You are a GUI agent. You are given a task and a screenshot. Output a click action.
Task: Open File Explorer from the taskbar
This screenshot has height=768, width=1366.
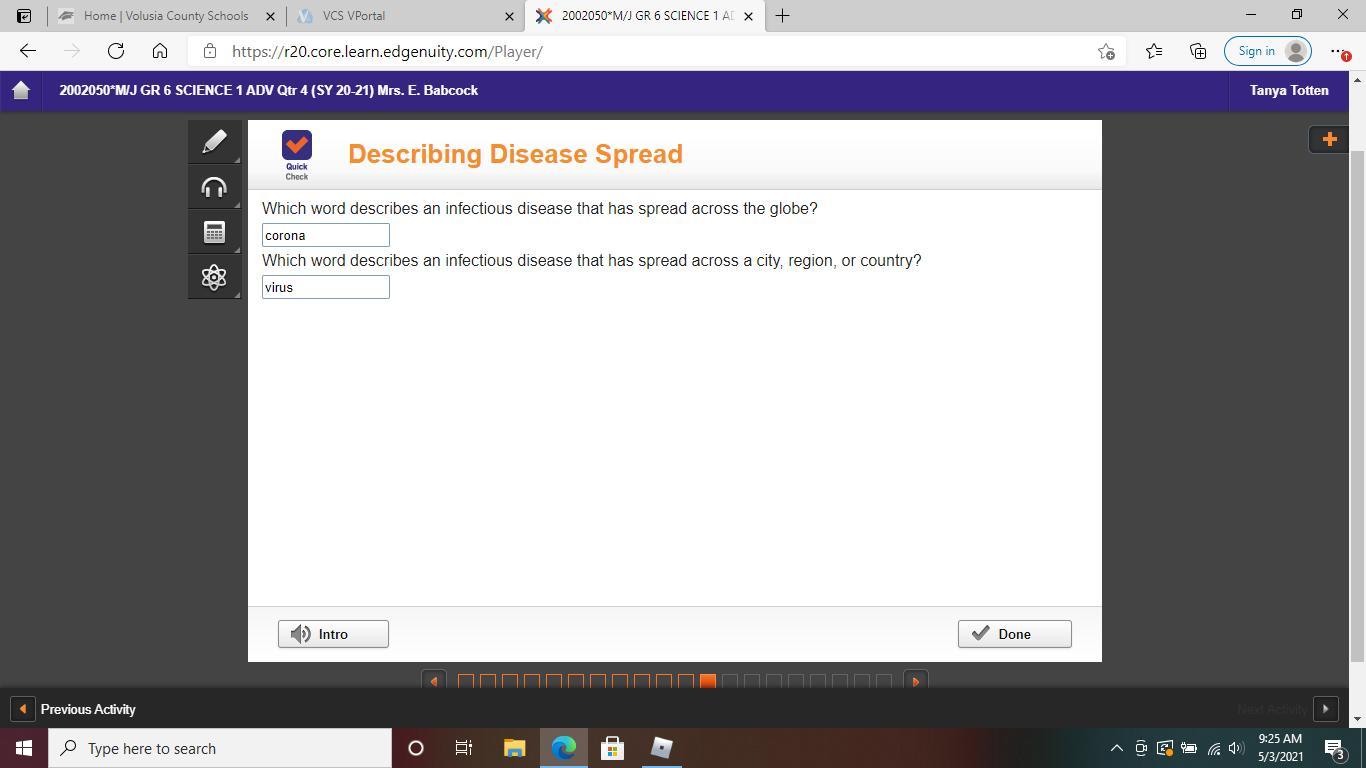coord(514,748)
